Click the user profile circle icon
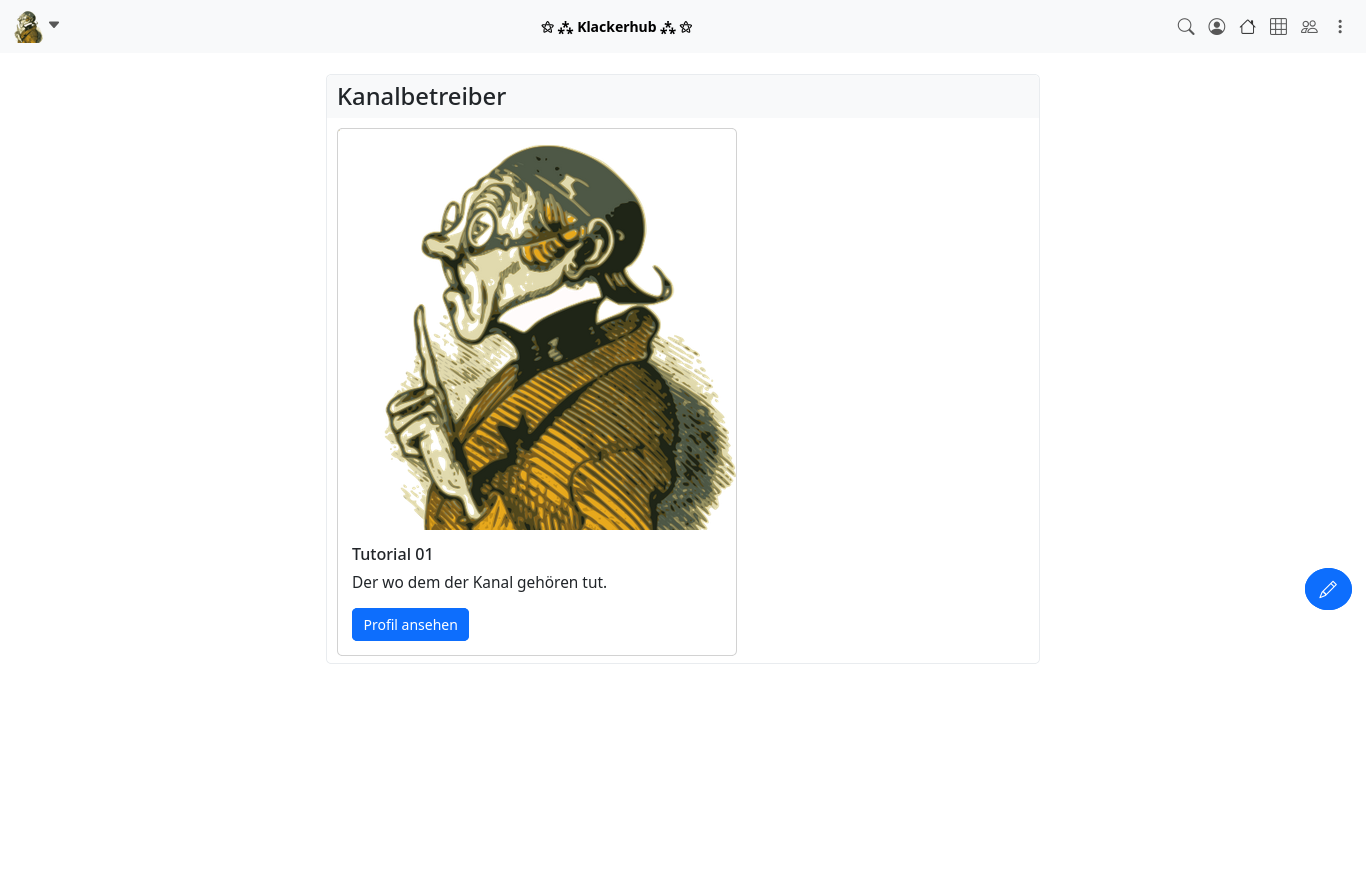1366x885 pixels. coord(1217,27)
